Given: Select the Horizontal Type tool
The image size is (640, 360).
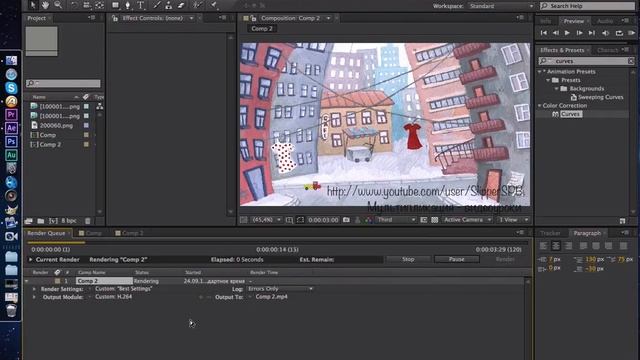Looking at the screenshot, I should [x=141, y=5].
